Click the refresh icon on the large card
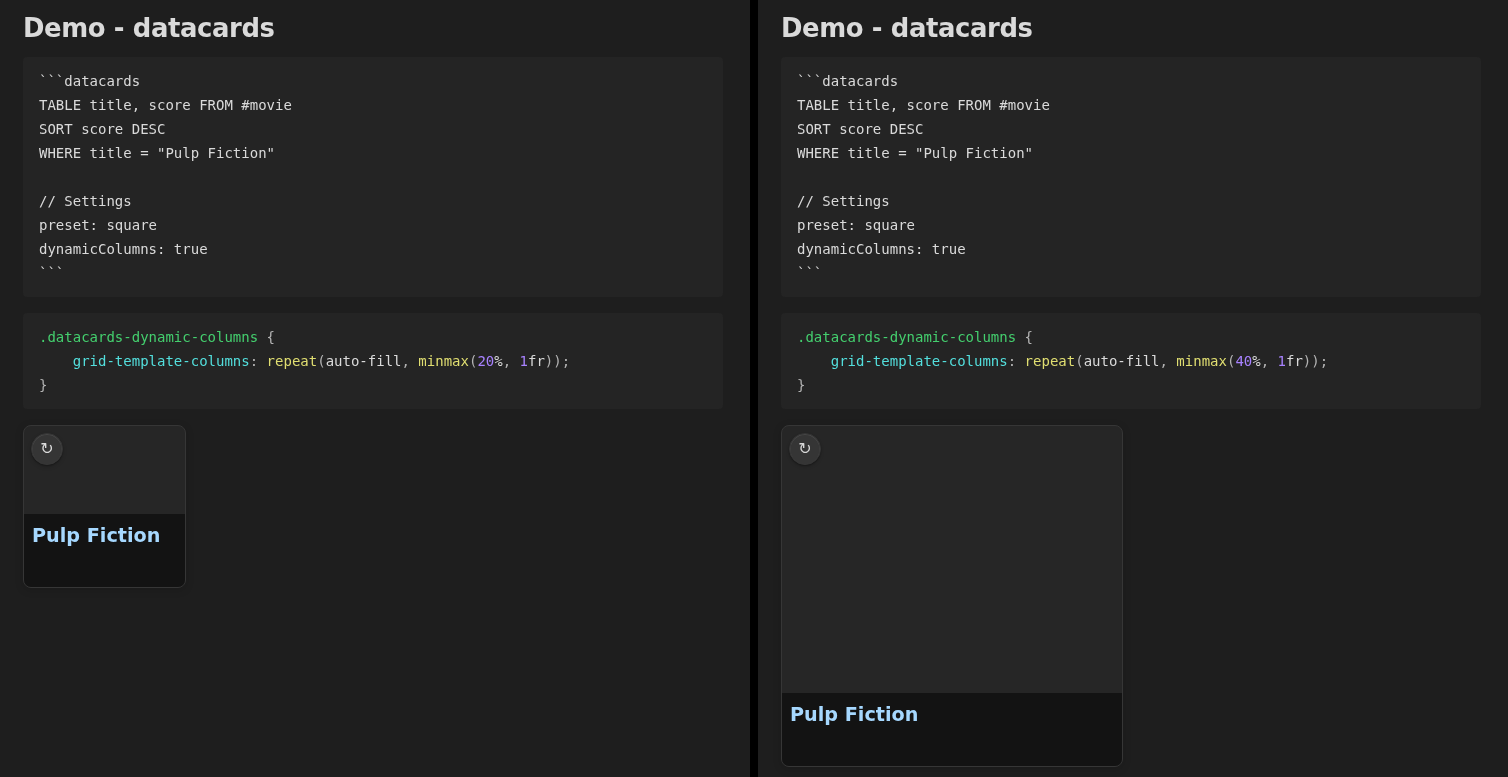This screenshot has width=1508, height=777. point(805,449)
